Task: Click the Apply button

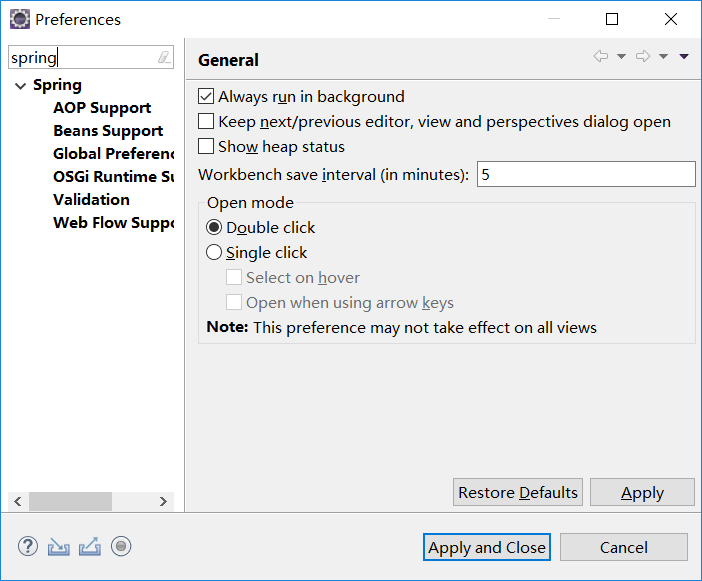Action: coord(642,492)
